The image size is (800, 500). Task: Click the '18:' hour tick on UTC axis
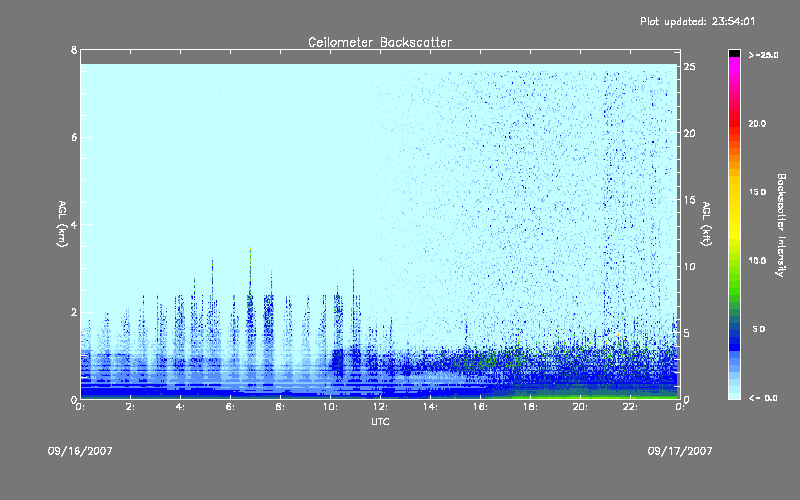[530, 407]
